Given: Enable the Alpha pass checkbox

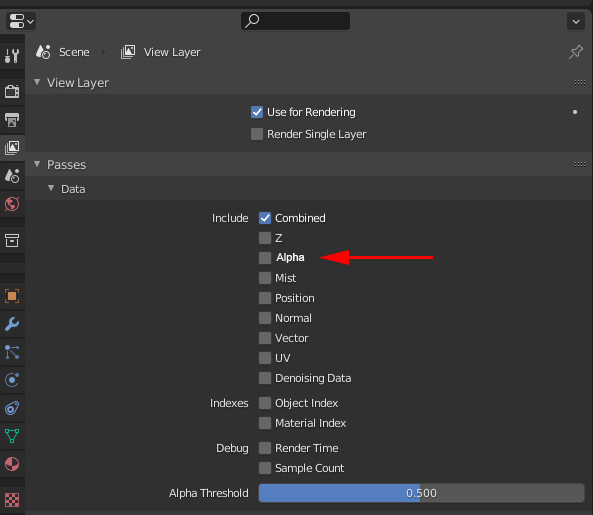Looking at the screenshot, I should (265, 258).
